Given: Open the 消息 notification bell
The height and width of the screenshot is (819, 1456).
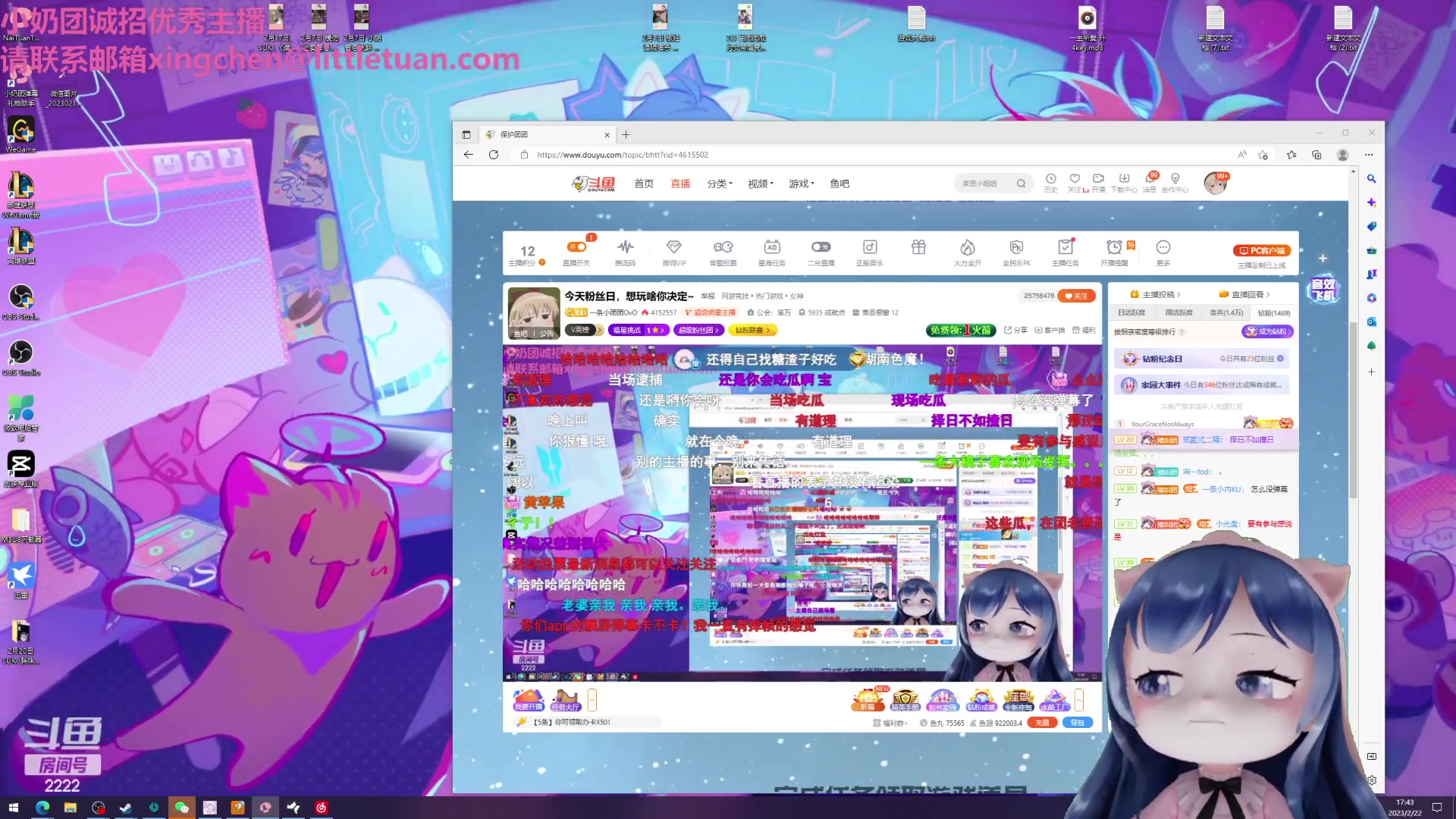Looking at the screenshot, I should [x=1150, y=180].
